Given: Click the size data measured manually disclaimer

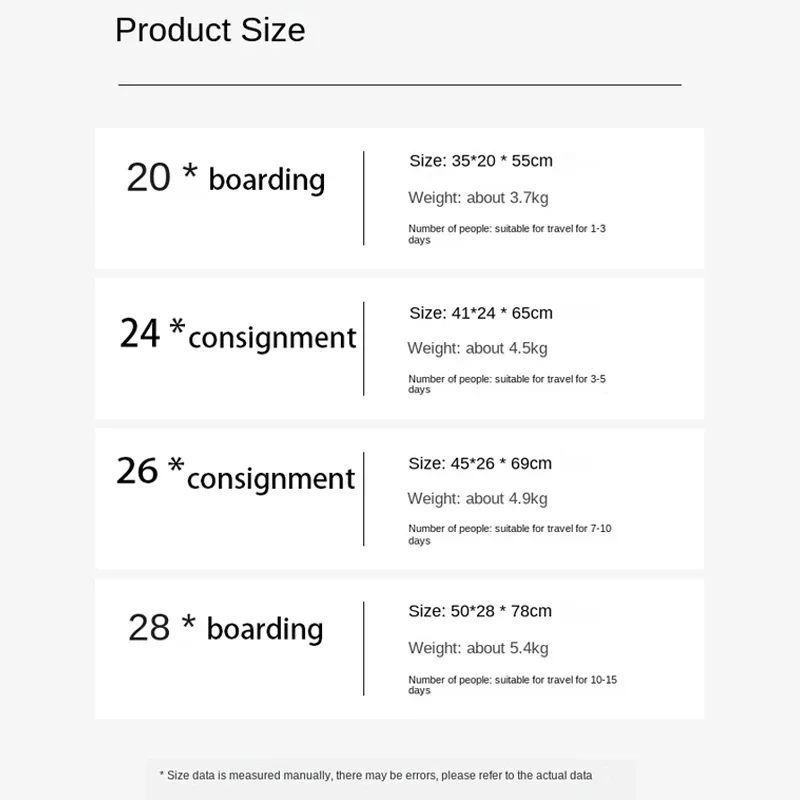Looking at the screenshot, I should pos(376,776).
